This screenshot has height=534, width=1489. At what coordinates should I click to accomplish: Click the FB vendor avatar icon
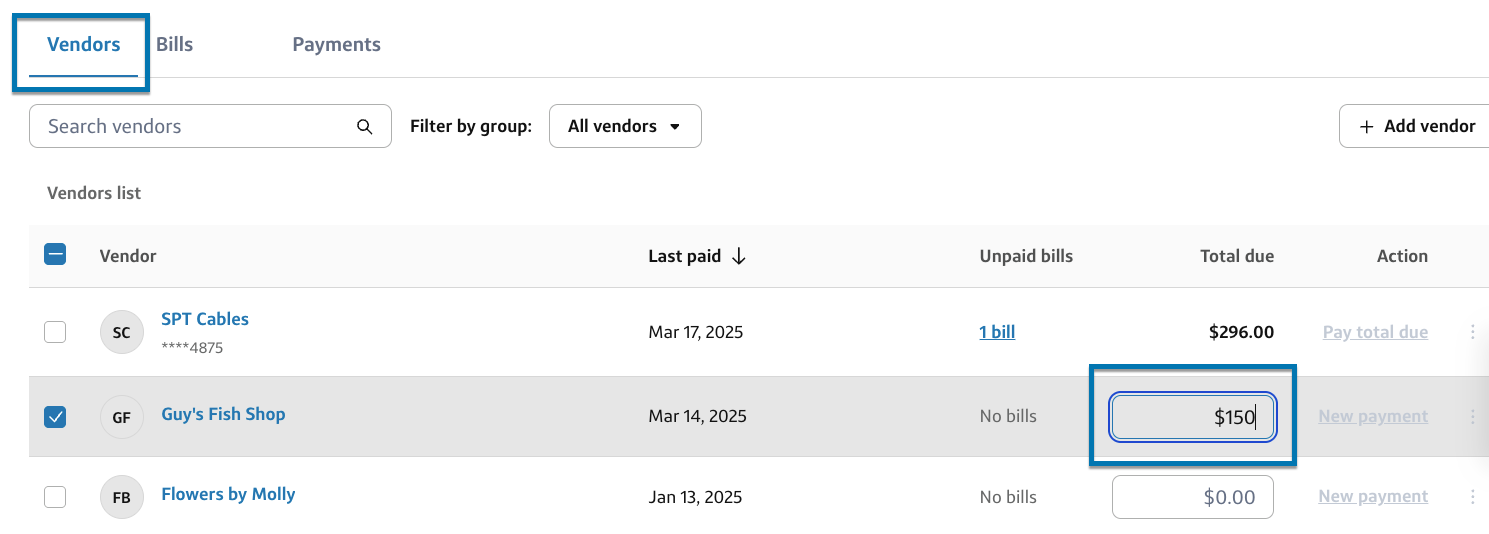coord(121,497)
